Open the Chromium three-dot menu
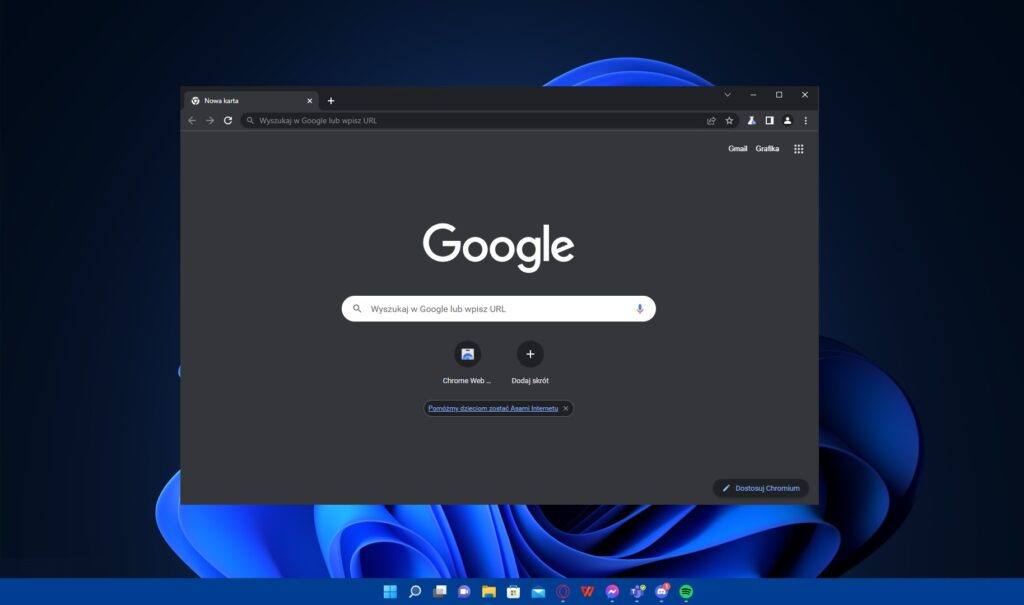The width and height of the screenshot is (1024, 605). (806, 120)
